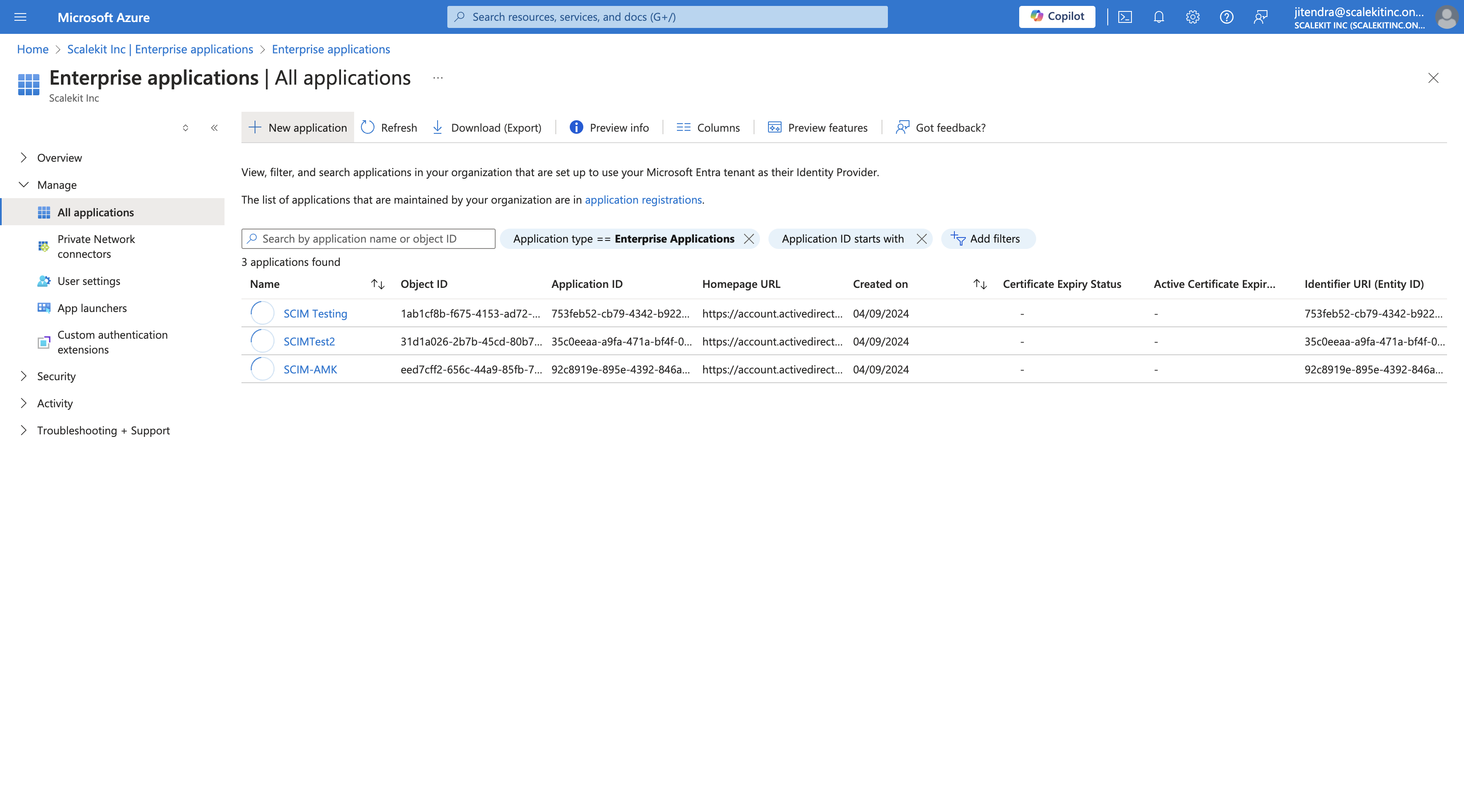This screenshot has width=1464, height=812.
Task: Edit Application type Enterprise Applications filter
Action: coord(624,238)
